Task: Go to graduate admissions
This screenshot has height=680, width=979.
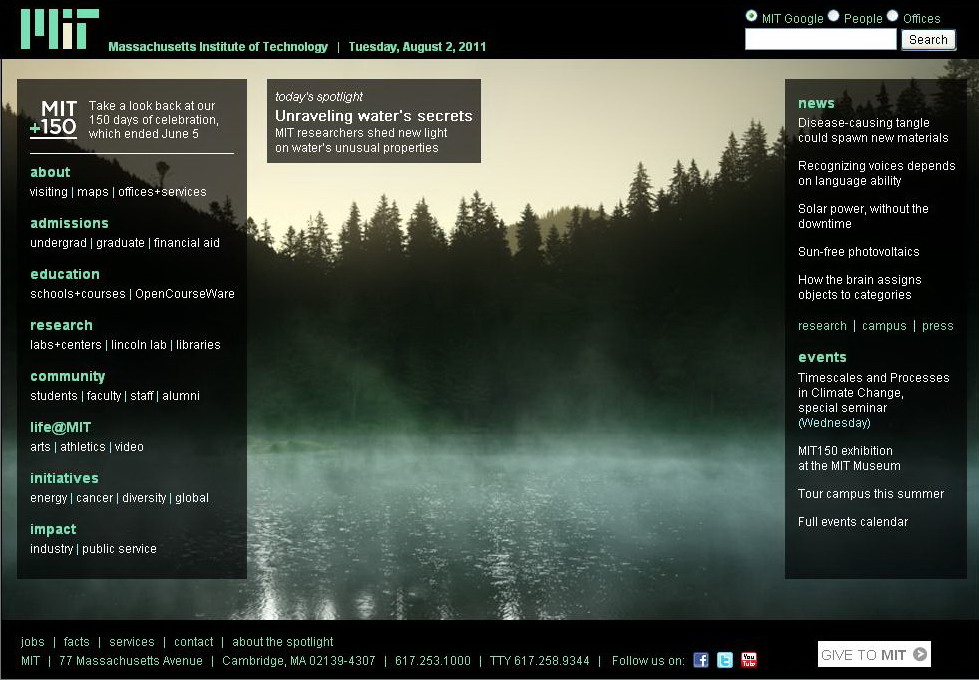Action: (121, 243)
